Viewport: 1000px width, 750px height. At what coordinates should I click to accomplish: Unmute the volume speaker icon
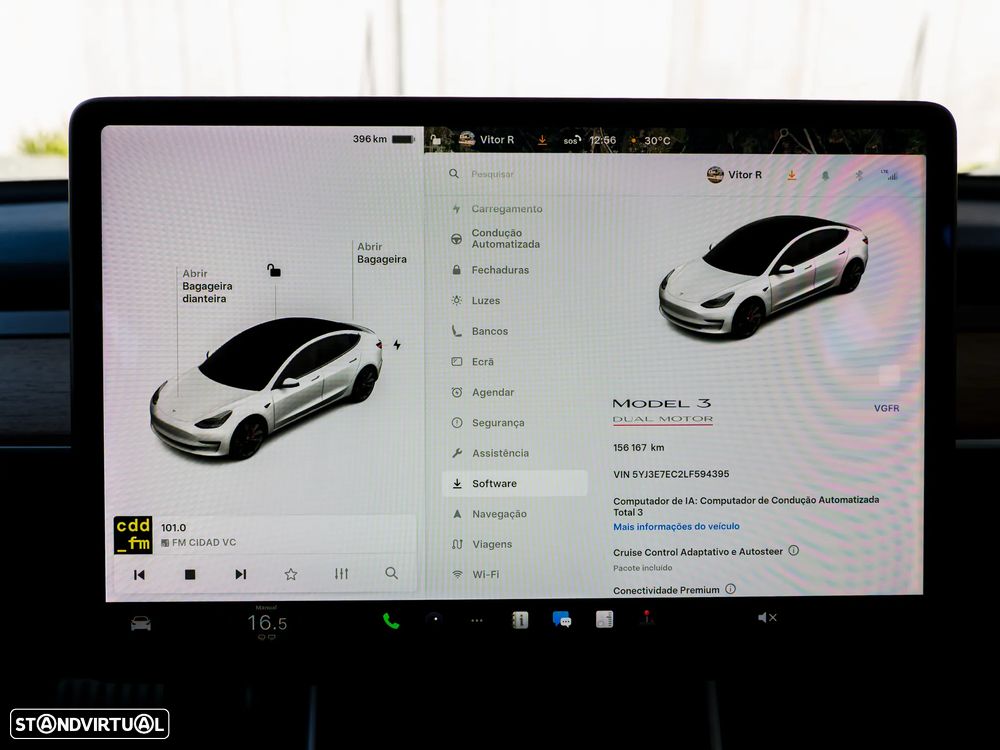click(767, 617)
